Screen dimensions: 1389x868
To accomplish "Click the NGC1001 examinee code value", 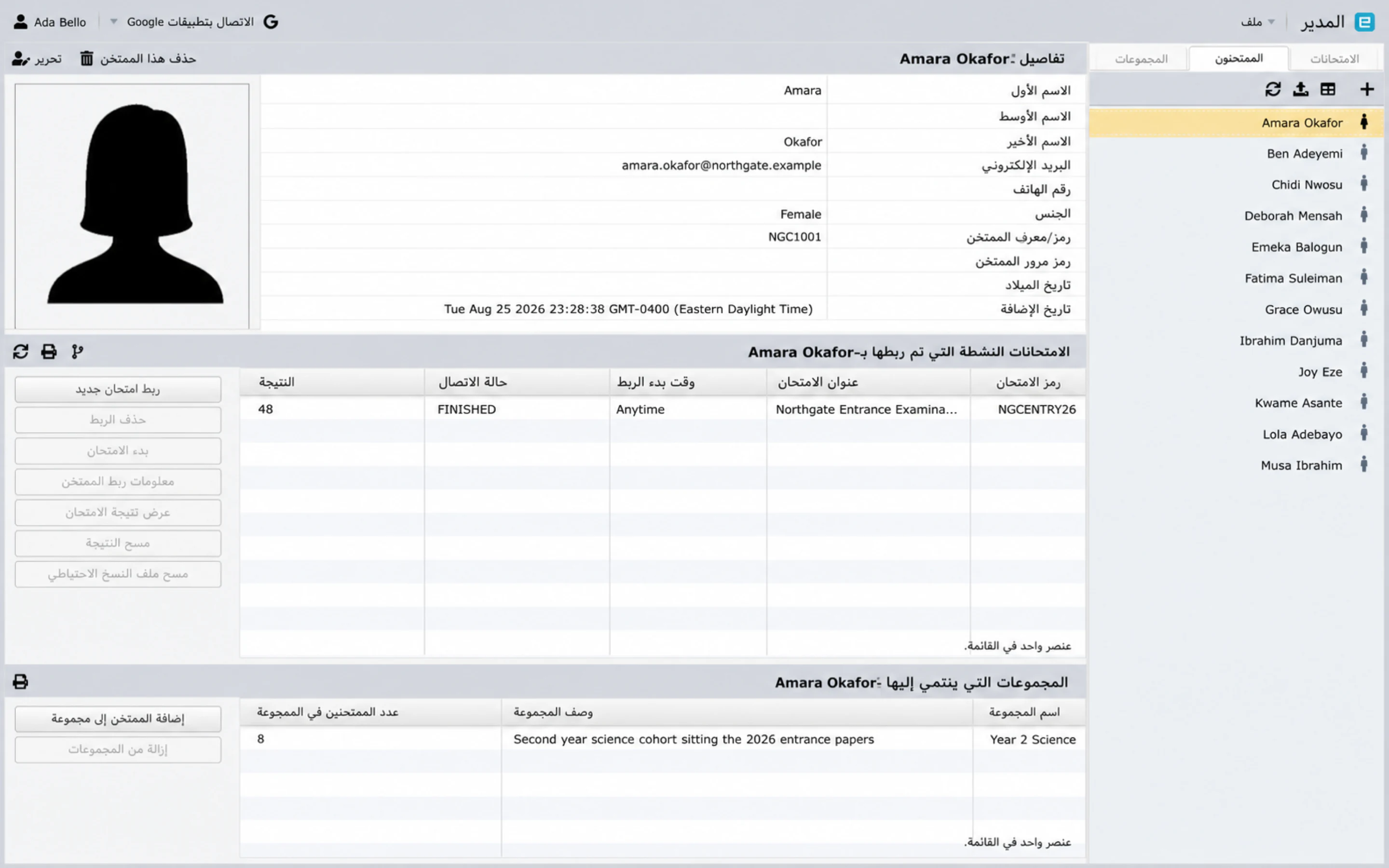I will 794,236.
